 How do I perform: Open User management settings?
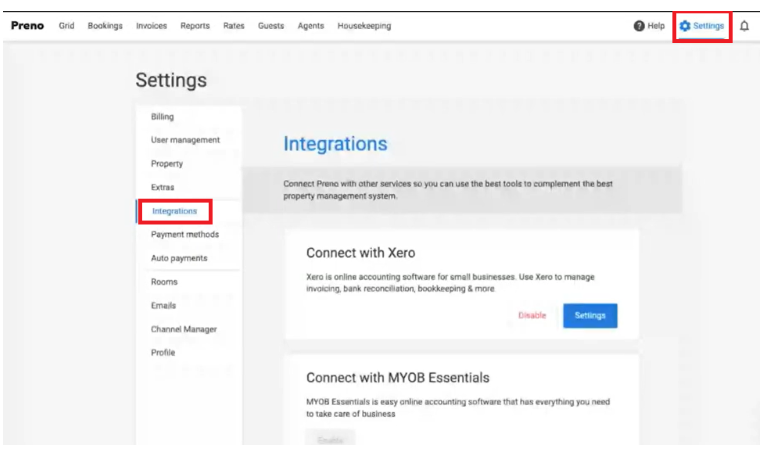185,140
